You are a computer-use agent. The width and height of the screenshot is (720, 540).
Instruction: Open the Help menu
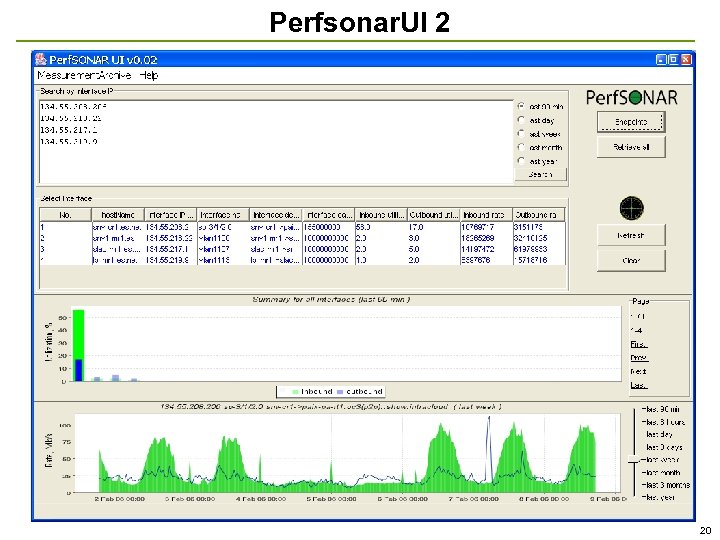coord(149,75)
